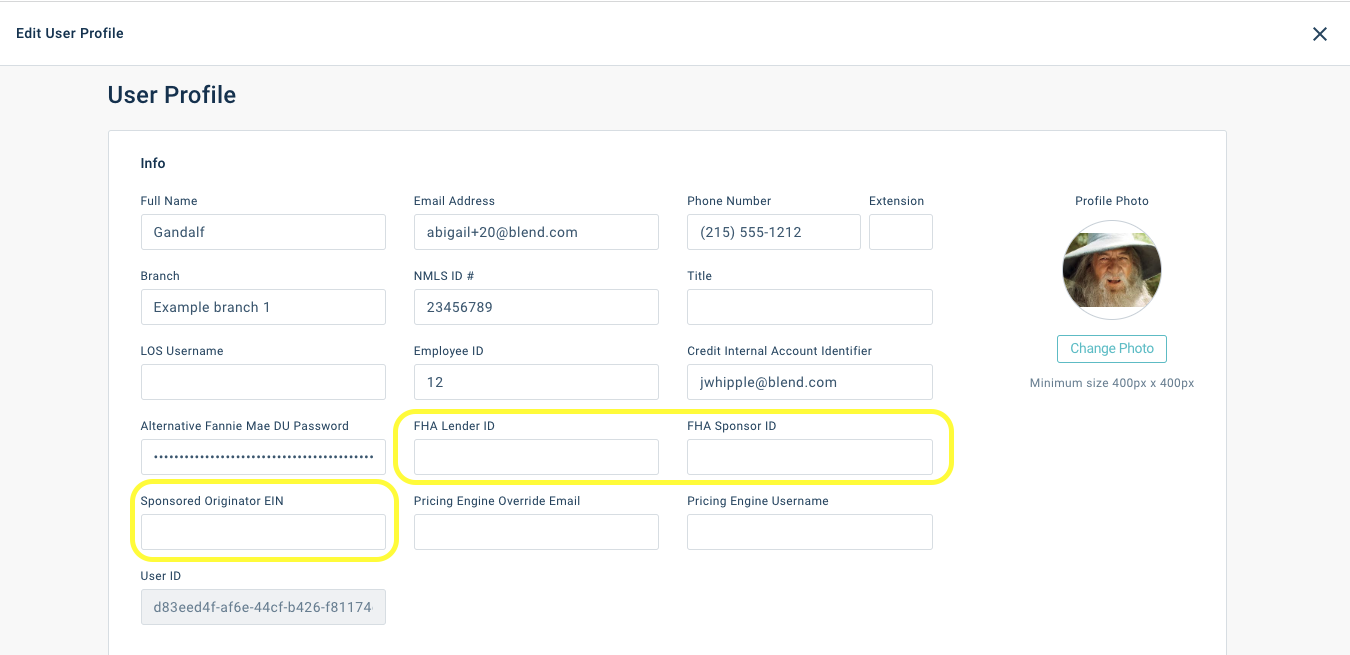The width and height of the screenshot is (1350, 655).
Task: Click the LOS Username field
Action: 263,382
